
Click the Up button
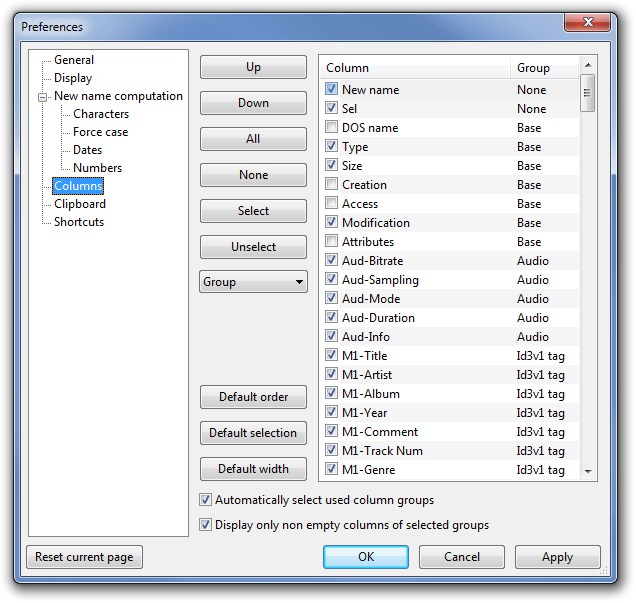(x=254, y=67)
